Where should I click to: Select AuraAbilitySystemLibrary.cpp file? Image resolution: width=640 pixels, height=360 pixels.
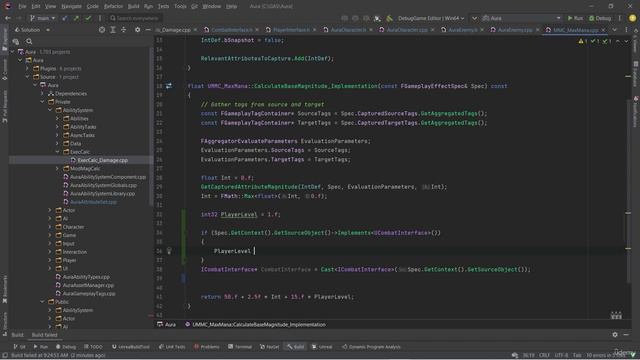click(102, 193)
